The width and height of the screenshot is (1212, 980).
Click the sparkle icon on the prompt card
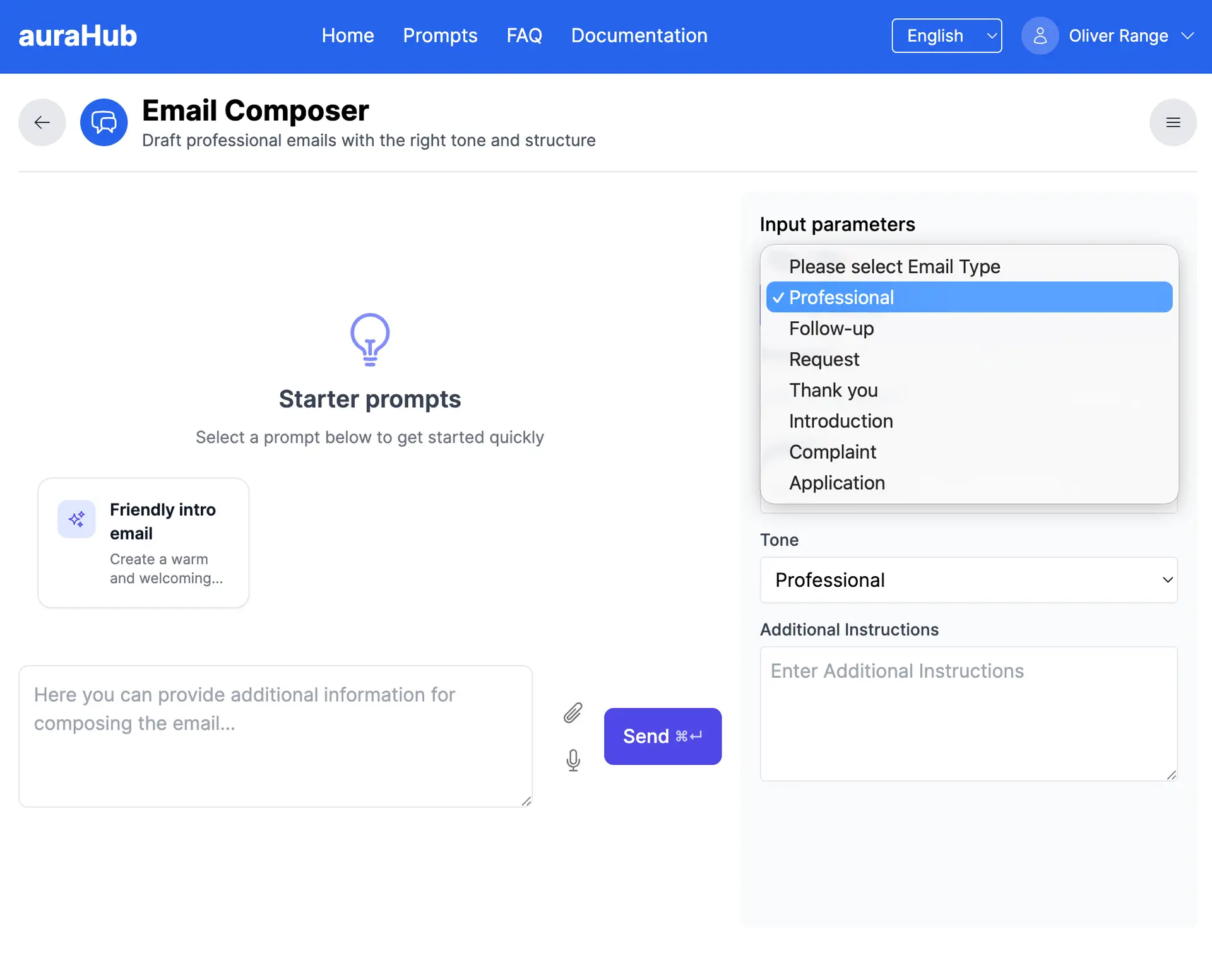pyautogui.click(x=76, y=519)
